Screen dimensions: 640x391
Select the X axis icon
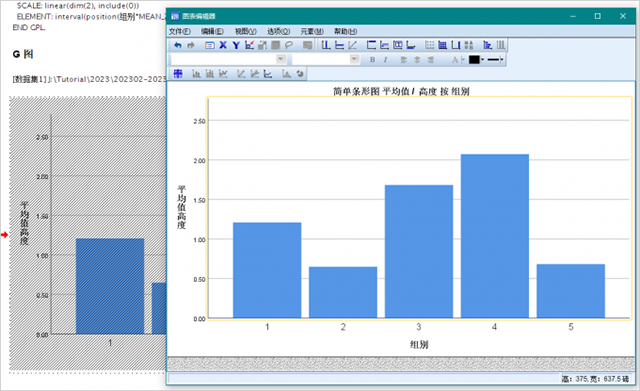(x=223, y=45)
